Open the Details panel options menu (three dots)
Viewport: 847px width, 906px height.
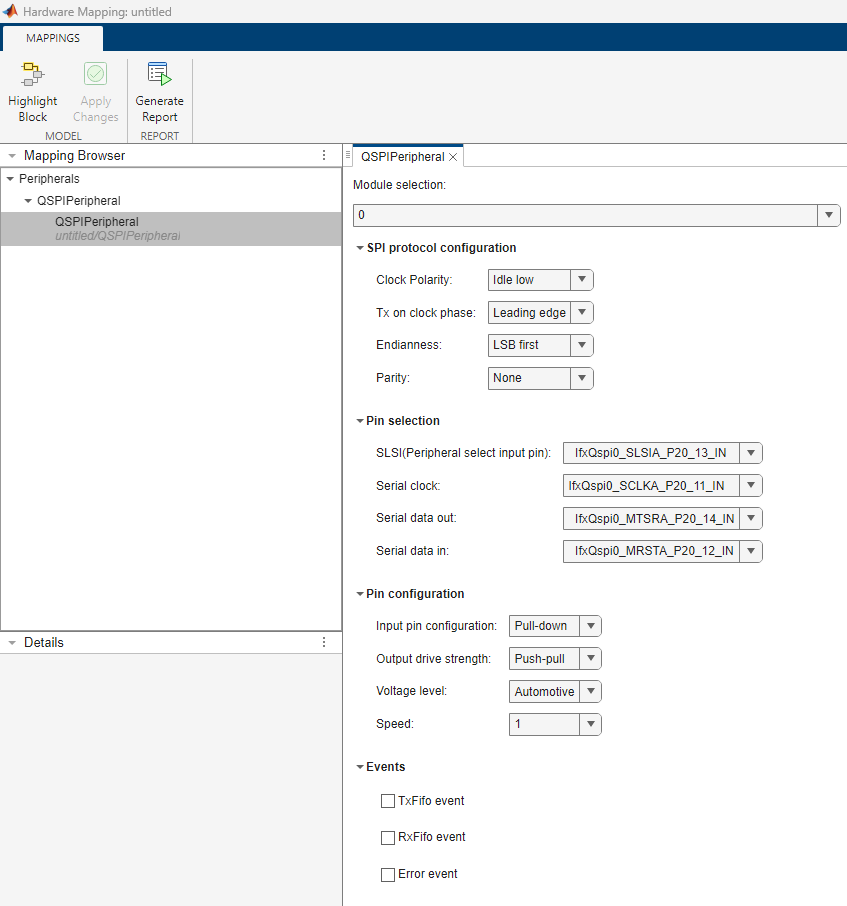tap(323, 642)
